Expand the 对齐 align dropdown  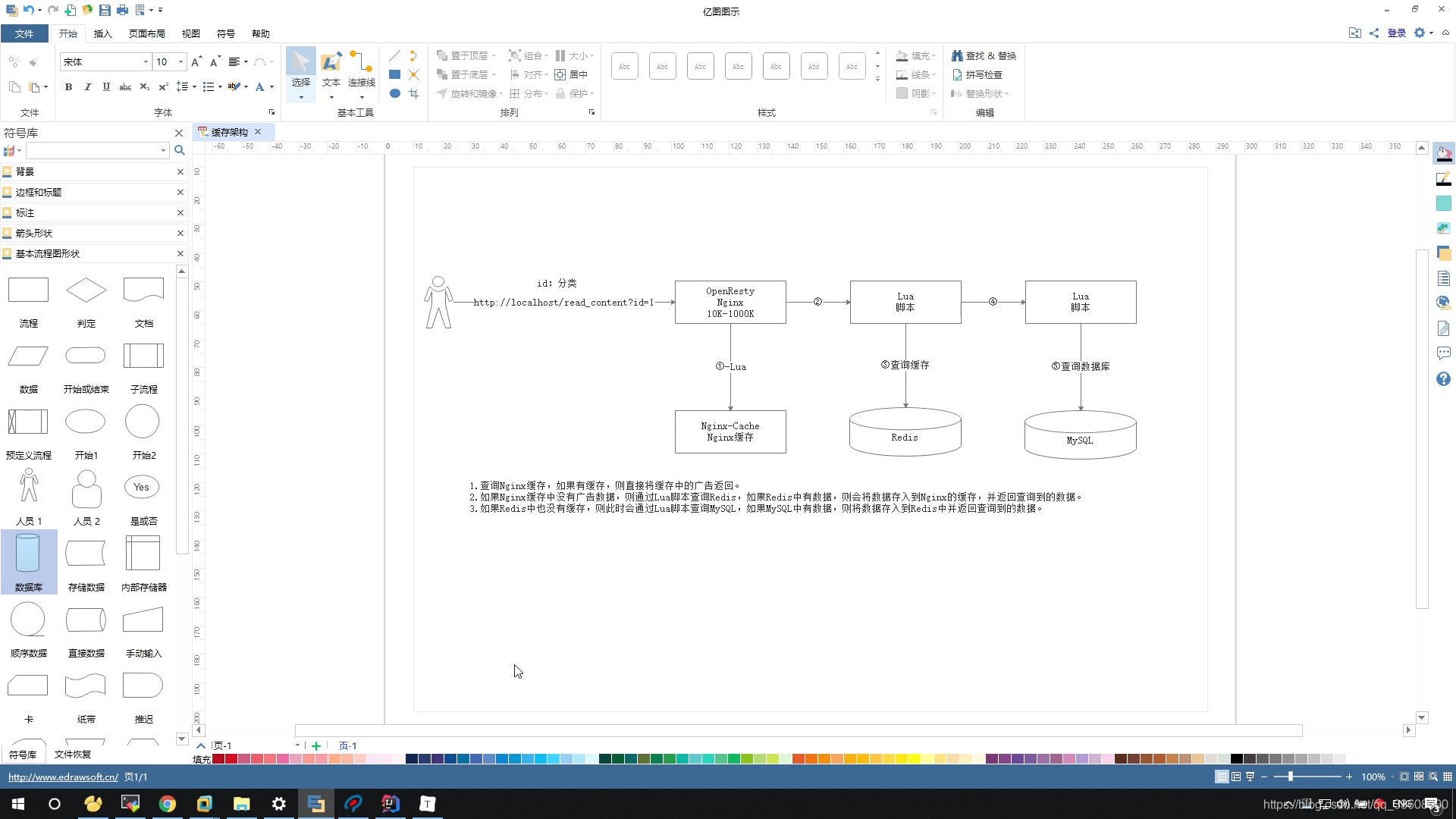(546, 75)
